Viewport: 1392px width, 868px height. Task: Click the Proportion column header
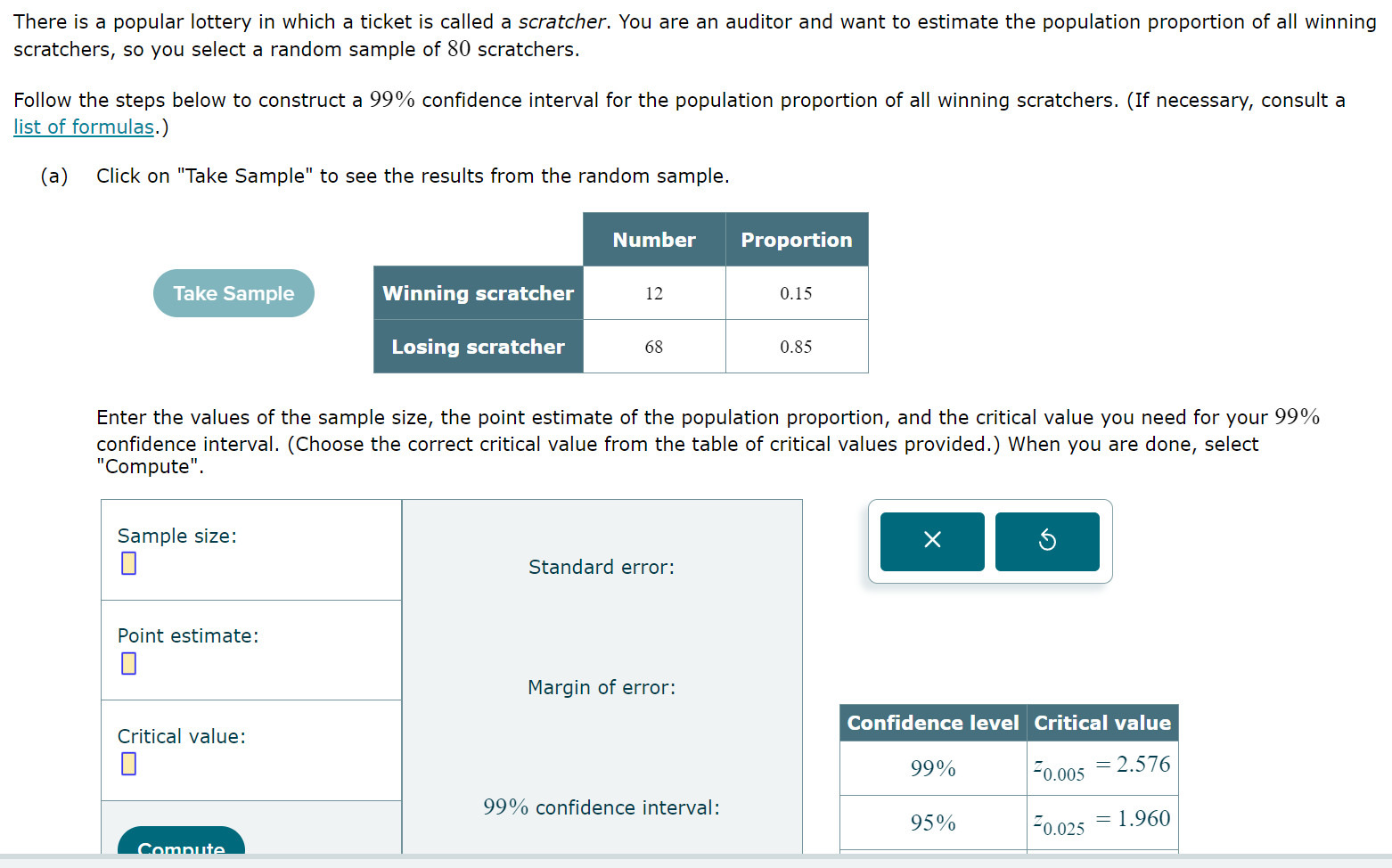click(x=796, y=239)
